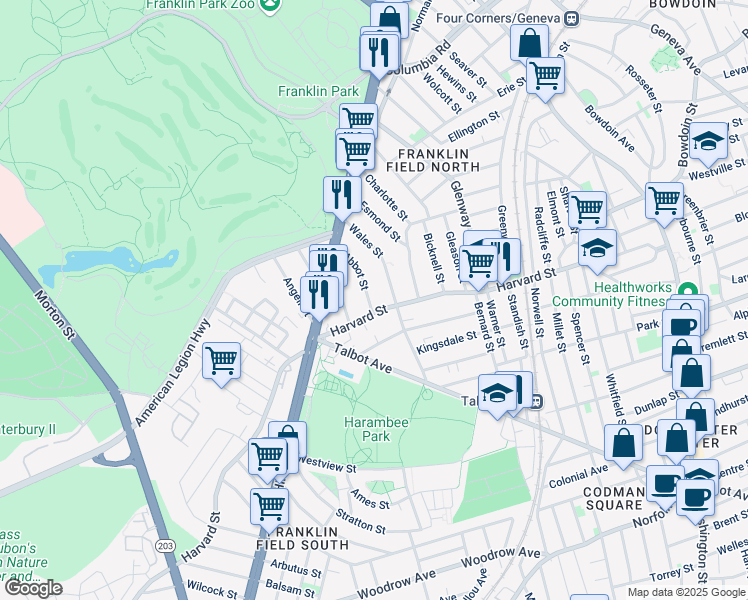Image resolution: width=748 pixels, height=600 pixels.
Task: Click the Arbutus St label
Action: pyautogui.click(x=296, y=569)
